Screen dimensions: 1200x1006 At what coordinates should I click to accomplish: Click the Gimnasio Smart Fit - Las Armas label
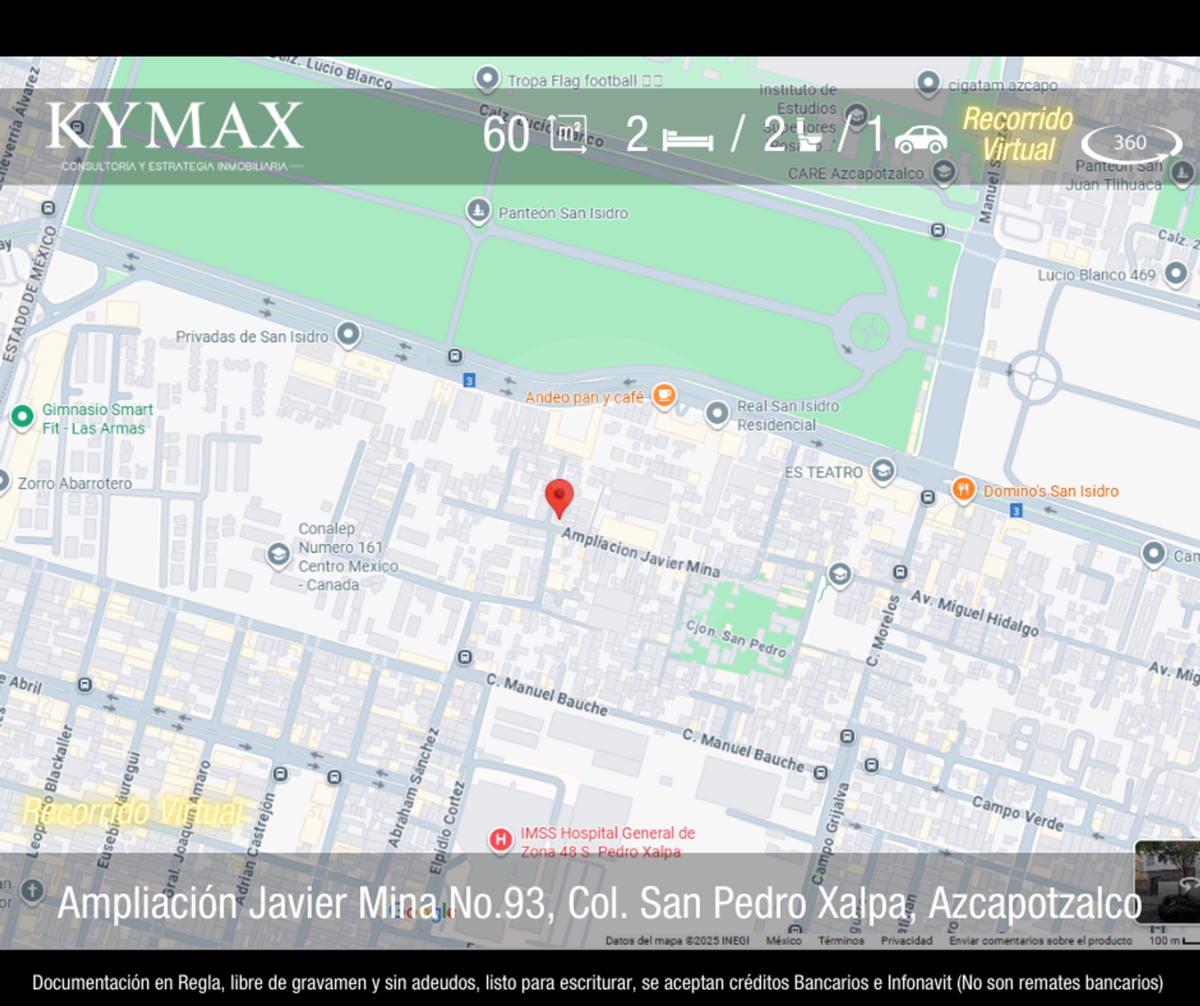click(98, 419)
